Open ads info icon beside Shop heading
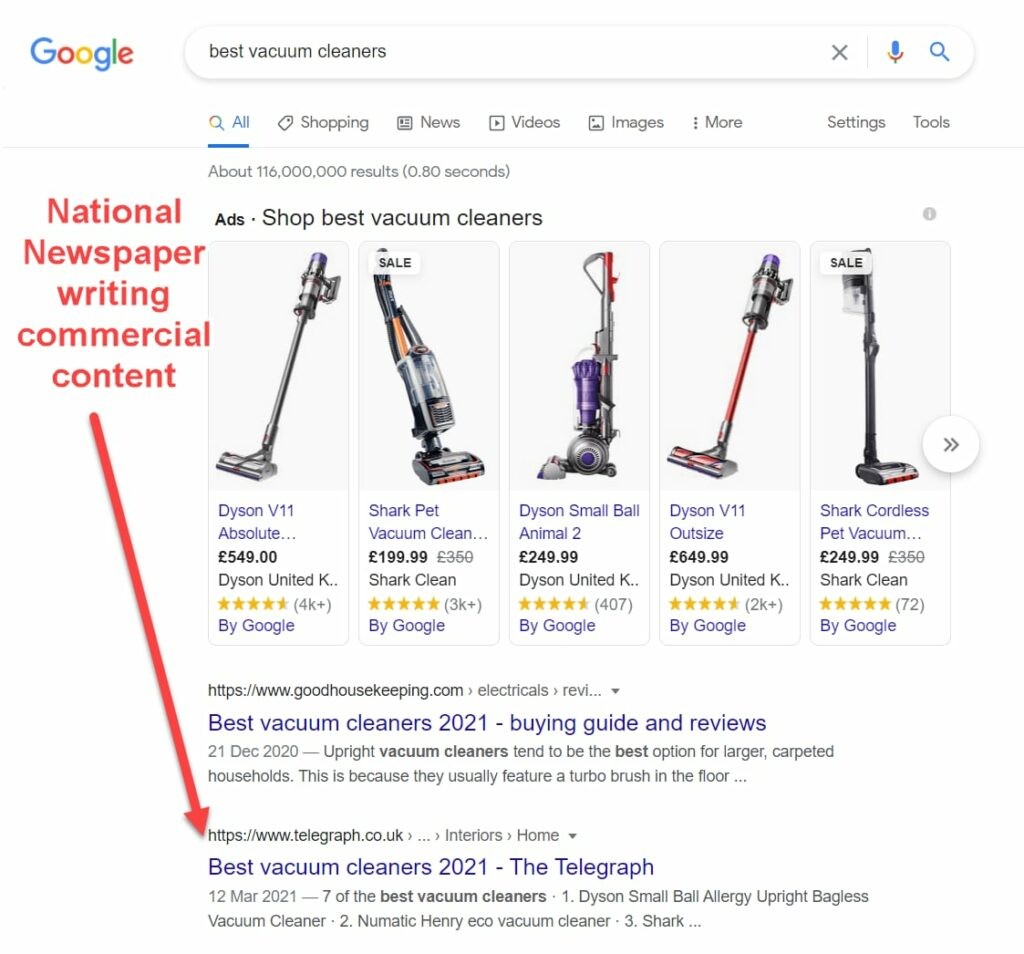 (x=929, y=214)
